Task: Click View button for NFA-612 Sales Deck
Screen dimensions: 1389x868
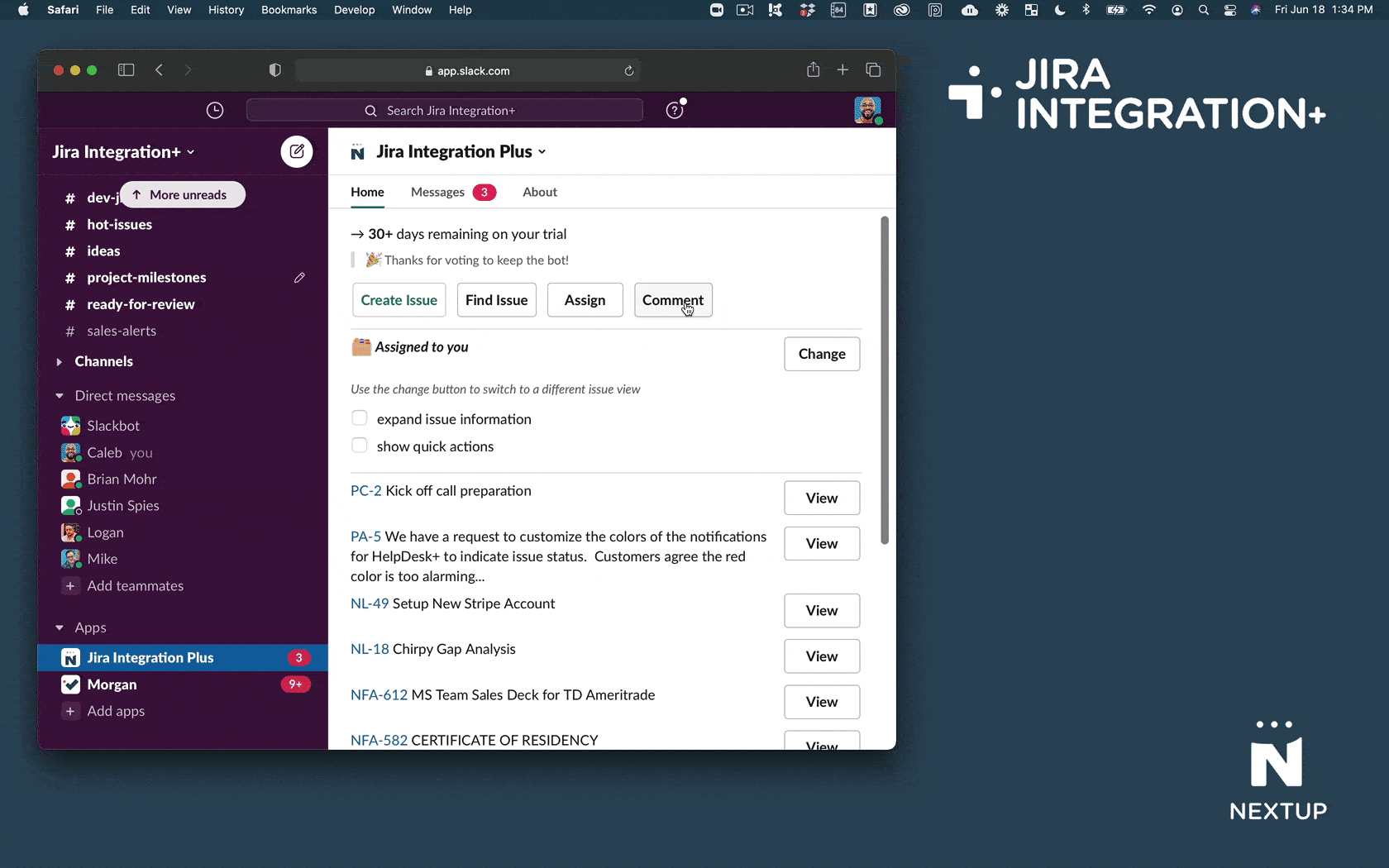Action: 822,702
